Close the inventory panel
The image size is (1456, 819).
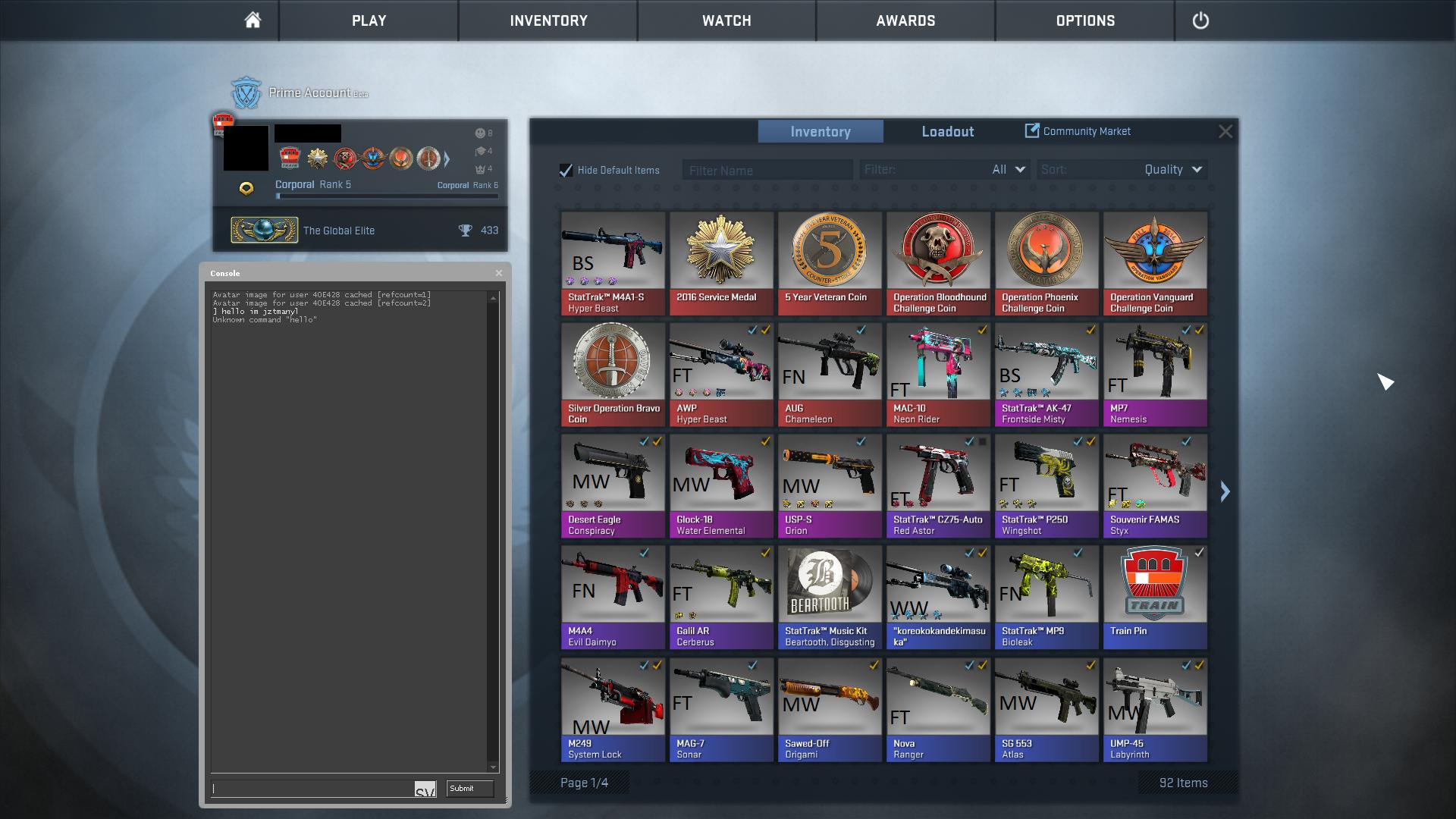(1225, 131)
